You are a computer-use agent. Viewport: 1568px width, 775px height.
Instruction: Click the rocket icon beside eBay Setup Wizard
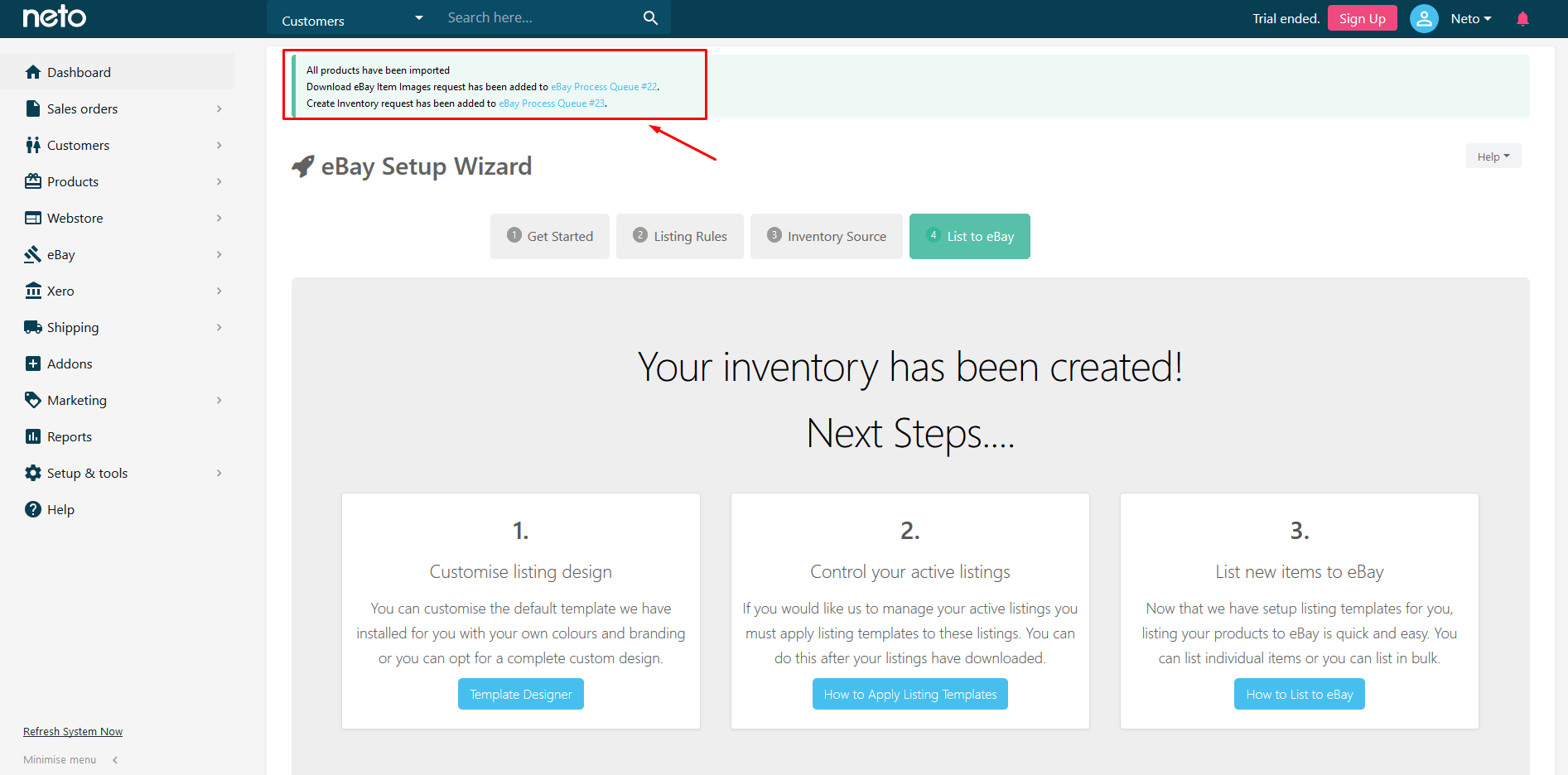303,166
